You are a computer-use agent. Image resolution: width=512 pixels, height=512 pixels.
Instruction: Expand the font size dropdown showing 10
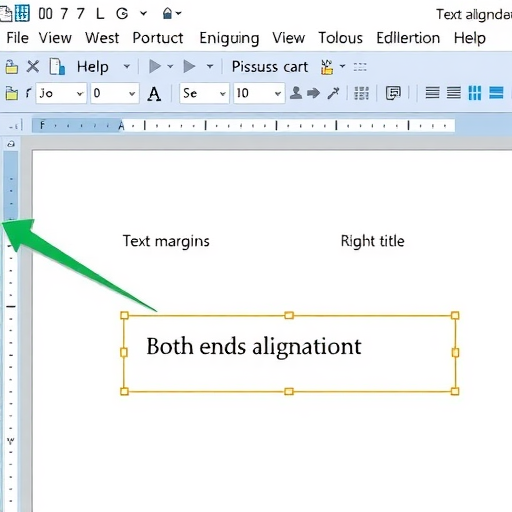(x=259, y=93)
